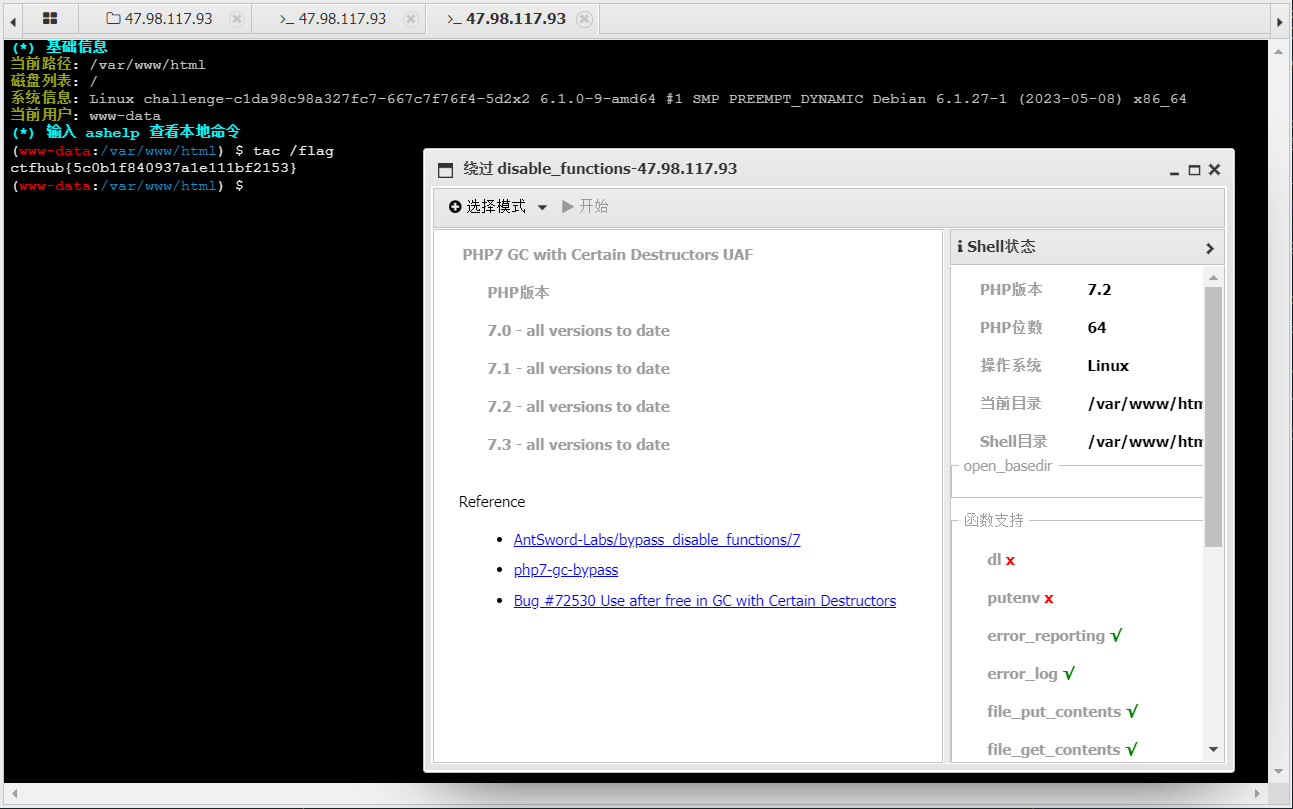Viewport: 1293px width, 809px height.
Task: Open AntSword-Labs/bypass_disable_functions/7 link
Action: click(x=657, y=540)
